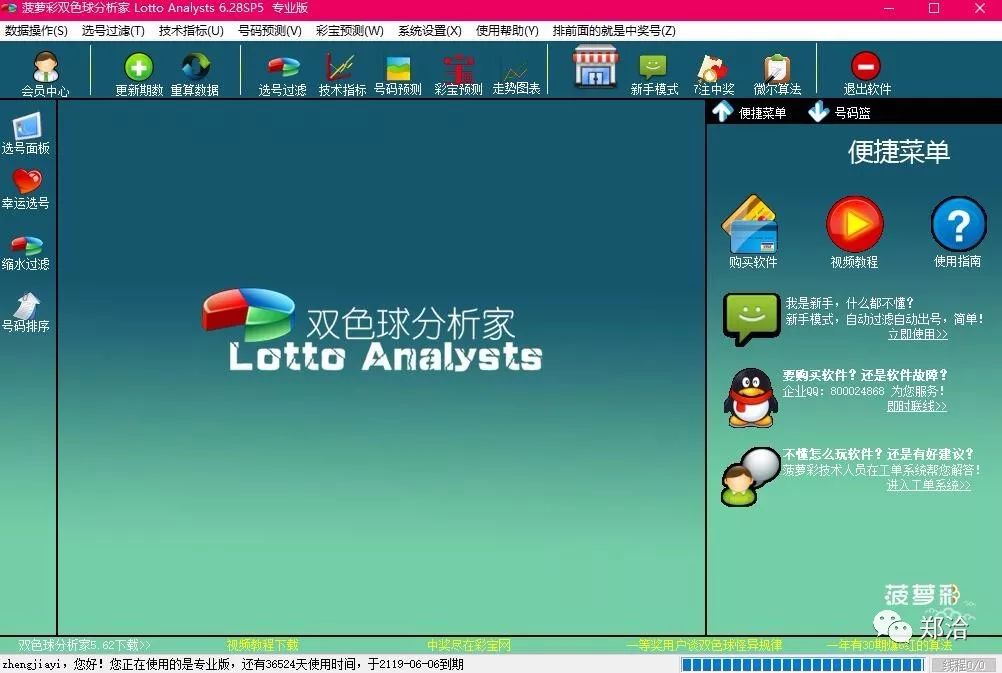1002x673 pixels.
Task: Open the 系统设置(X) menu
Action: [x=429, y=31]
